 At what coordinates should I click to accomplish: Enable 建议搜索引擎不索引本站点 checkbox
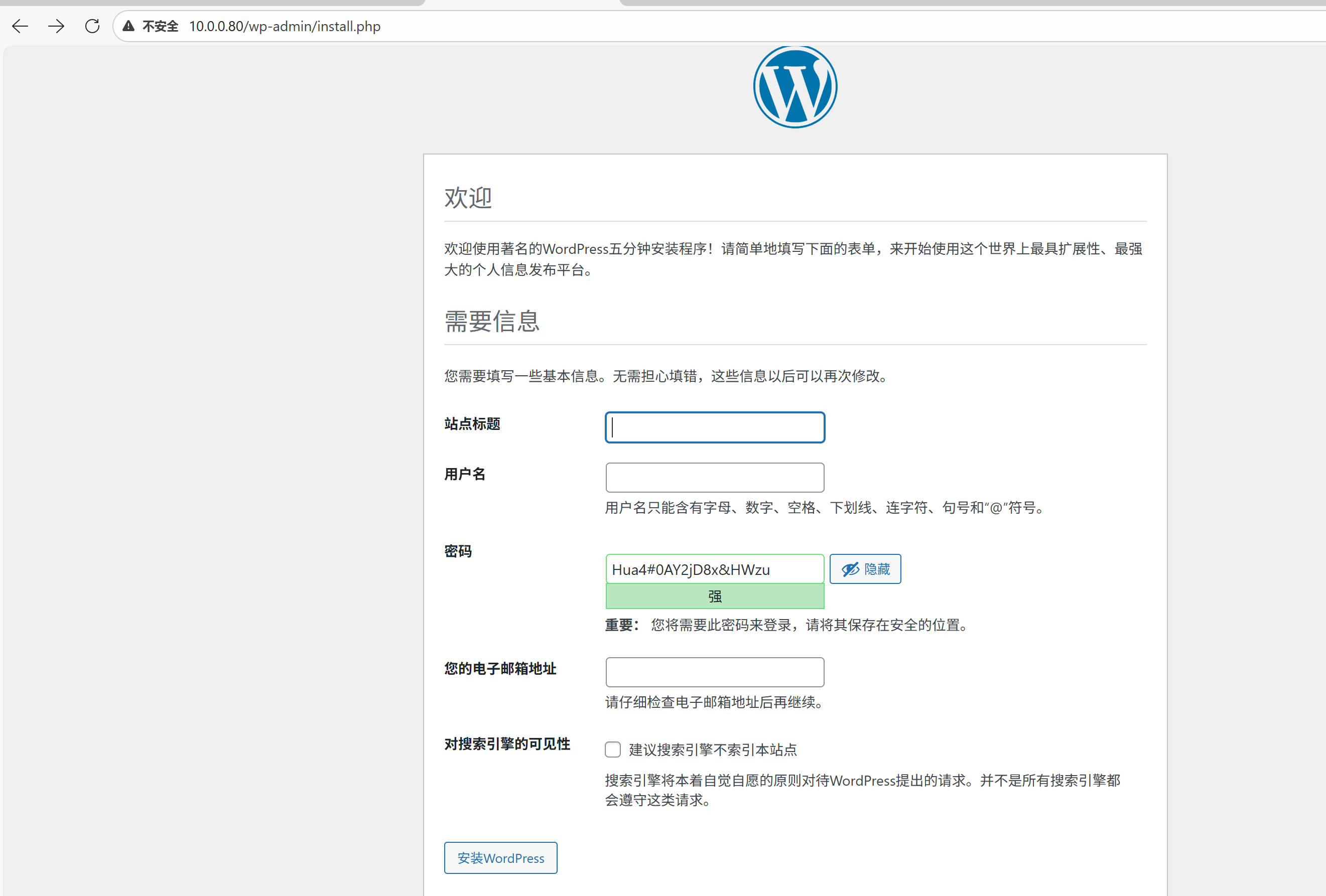[x=613, y=750]
